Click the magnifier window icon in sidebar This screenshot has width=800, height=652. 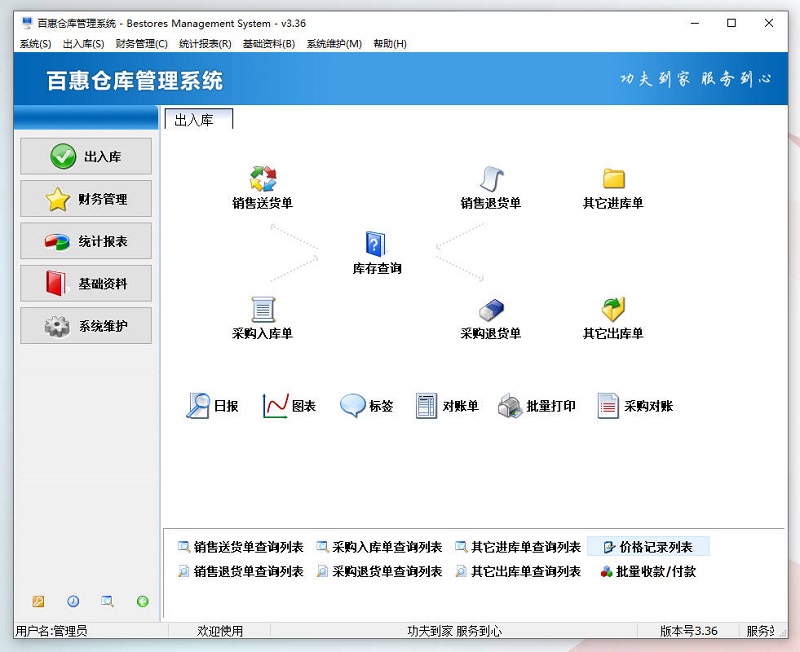pos(108,601)
